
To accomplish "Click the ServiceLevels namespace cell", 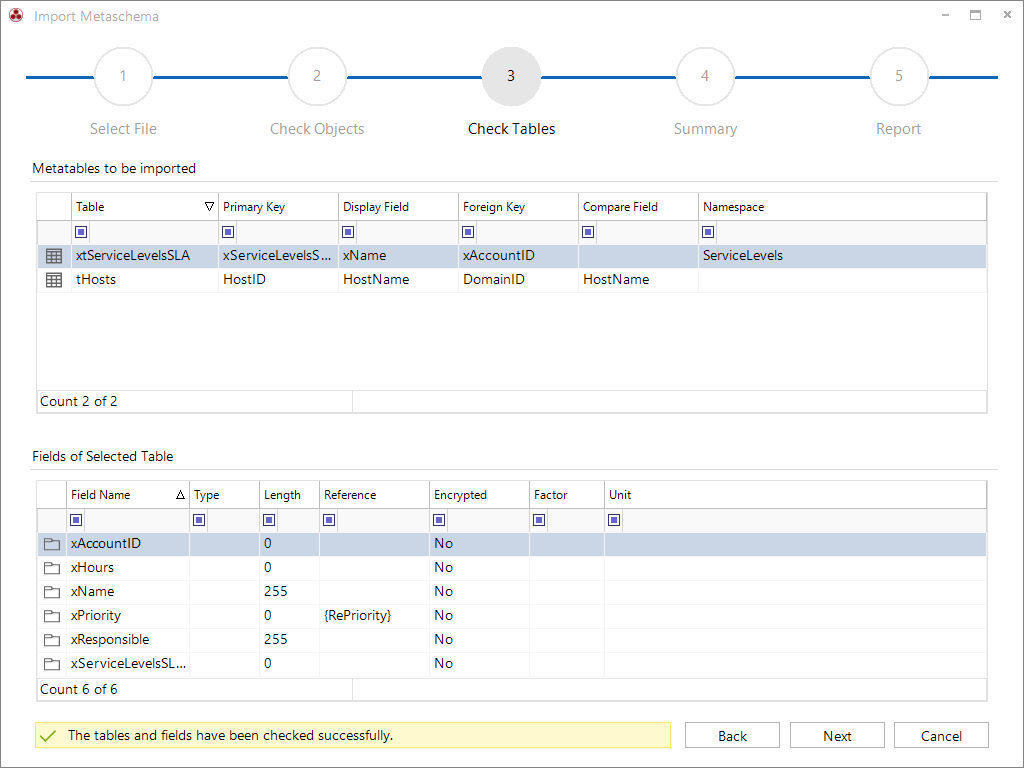I will tap(842, 256).
